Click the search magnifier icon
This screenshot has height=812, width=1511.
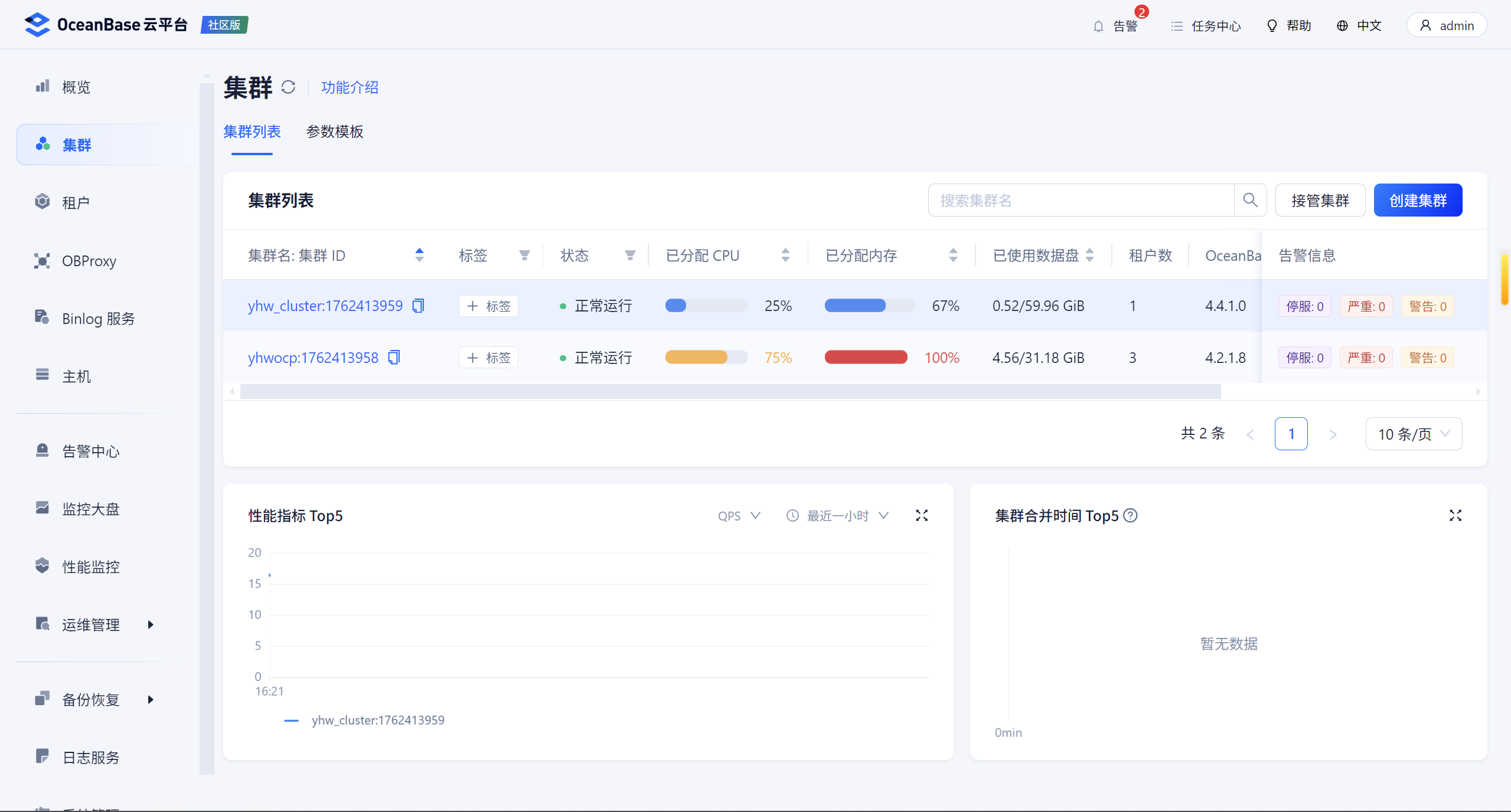1250,200
